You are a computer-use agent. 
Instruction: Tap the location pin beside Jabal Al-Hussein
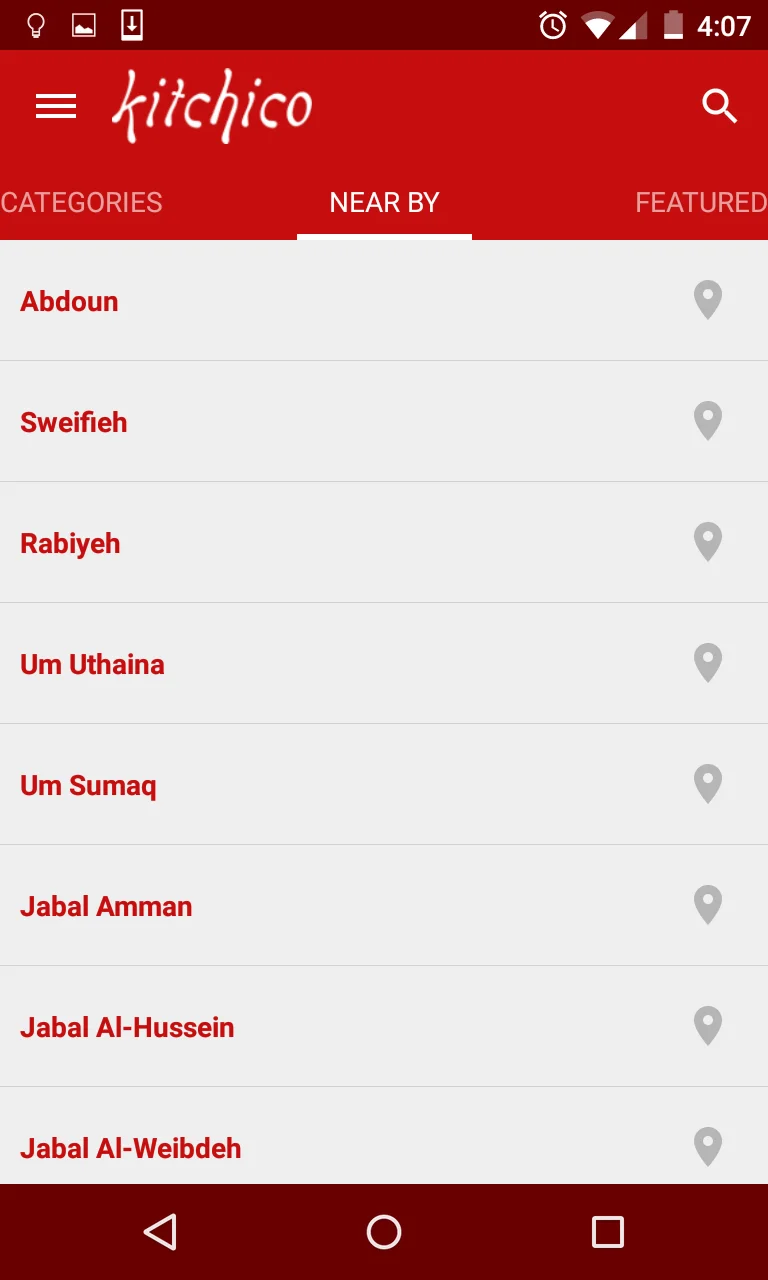tap(708, 1026)
